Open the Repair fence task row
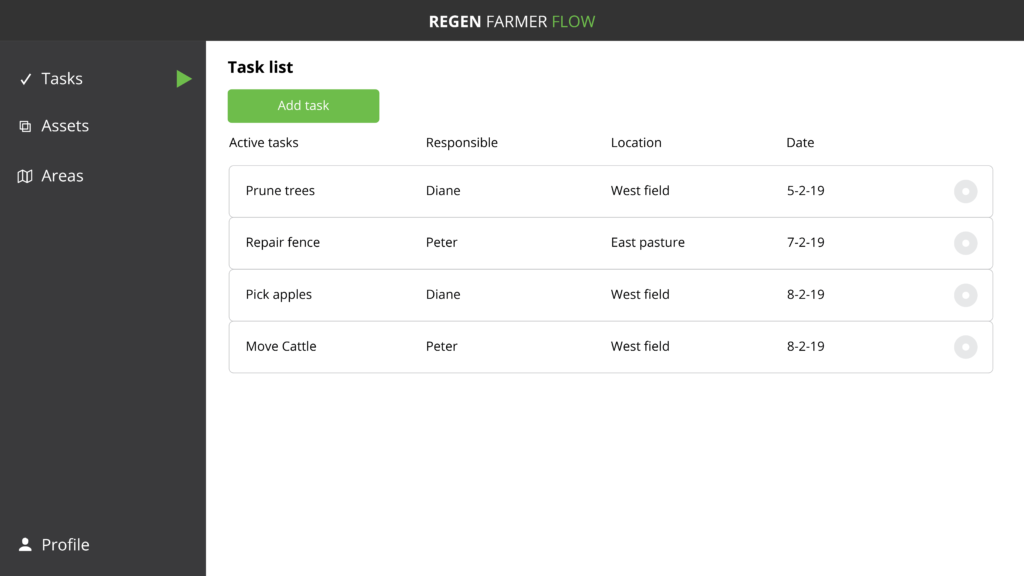The width and height of the screenshot is (1024, 576). 611,243
